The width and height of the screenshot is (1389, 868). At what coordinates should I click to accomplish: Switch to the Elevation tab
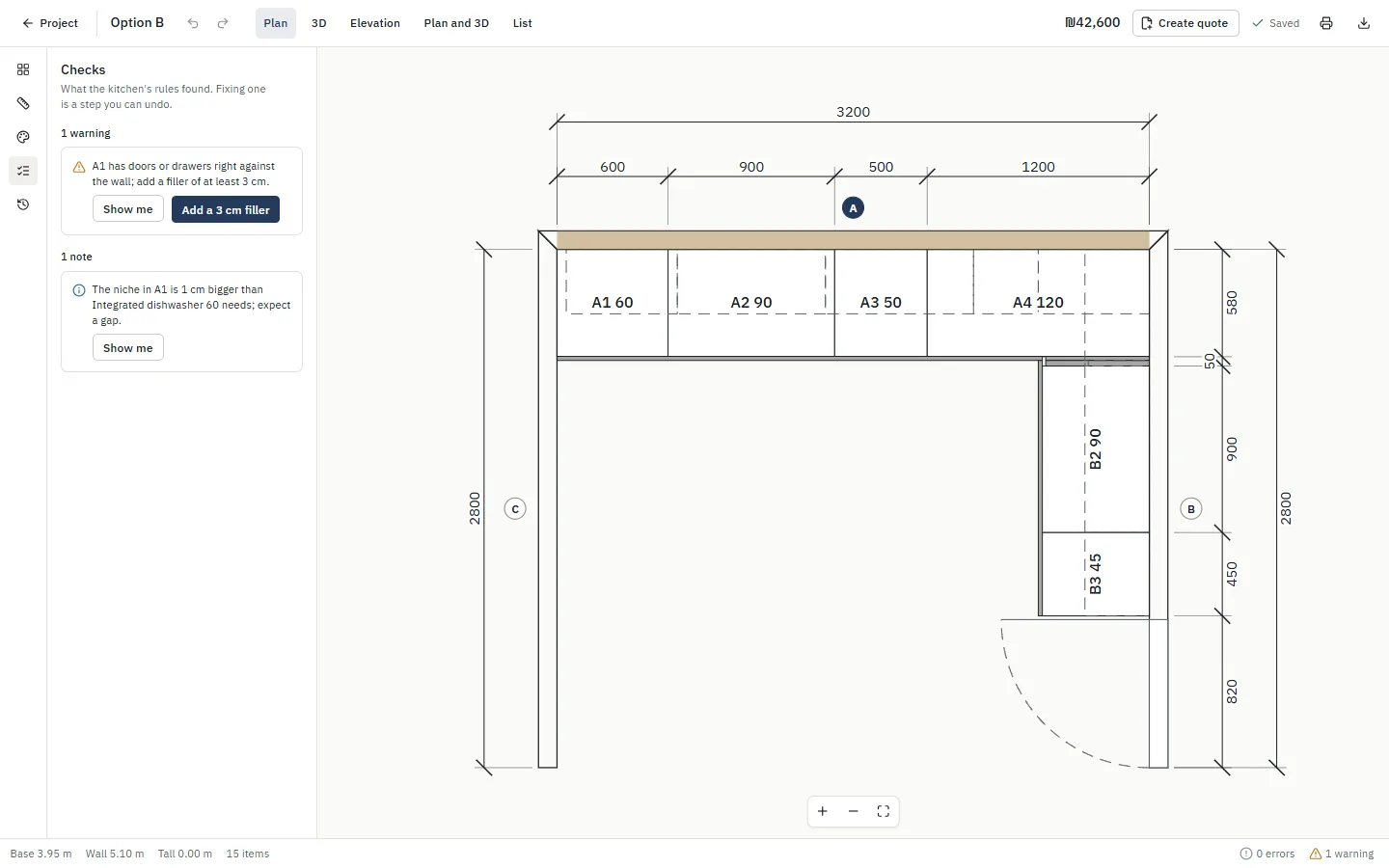pos(375,23)
